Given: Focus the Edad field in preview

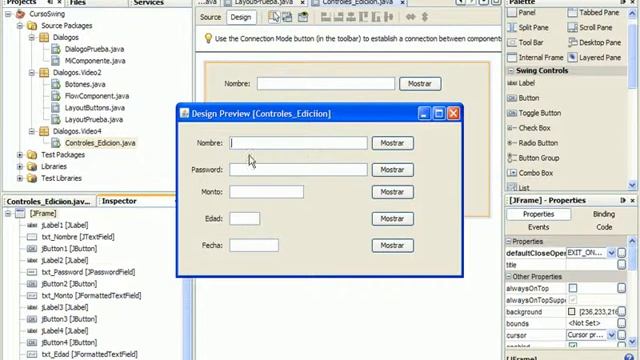Looking at the screenshot, I should pos(244,219).
